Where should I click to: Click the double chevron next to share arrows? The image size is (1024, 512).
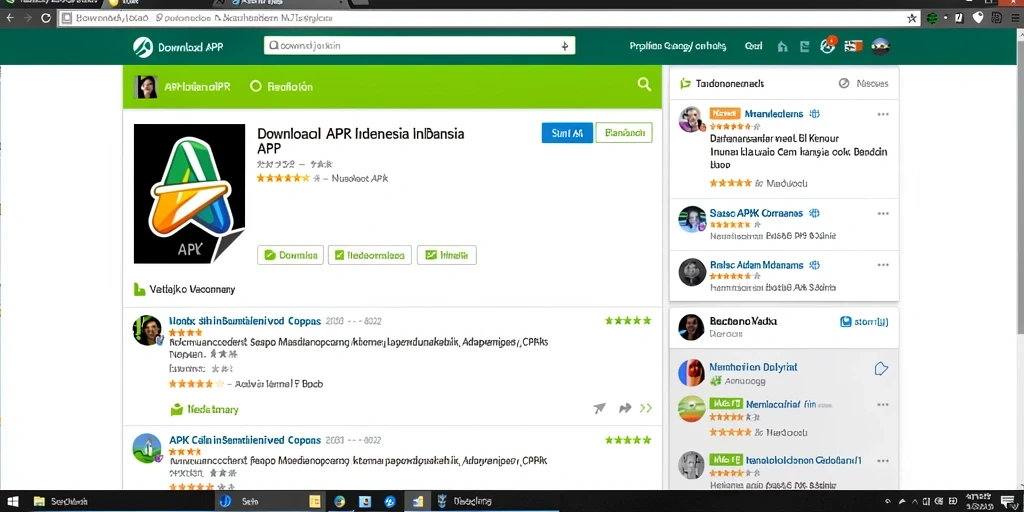pos(646,409)
